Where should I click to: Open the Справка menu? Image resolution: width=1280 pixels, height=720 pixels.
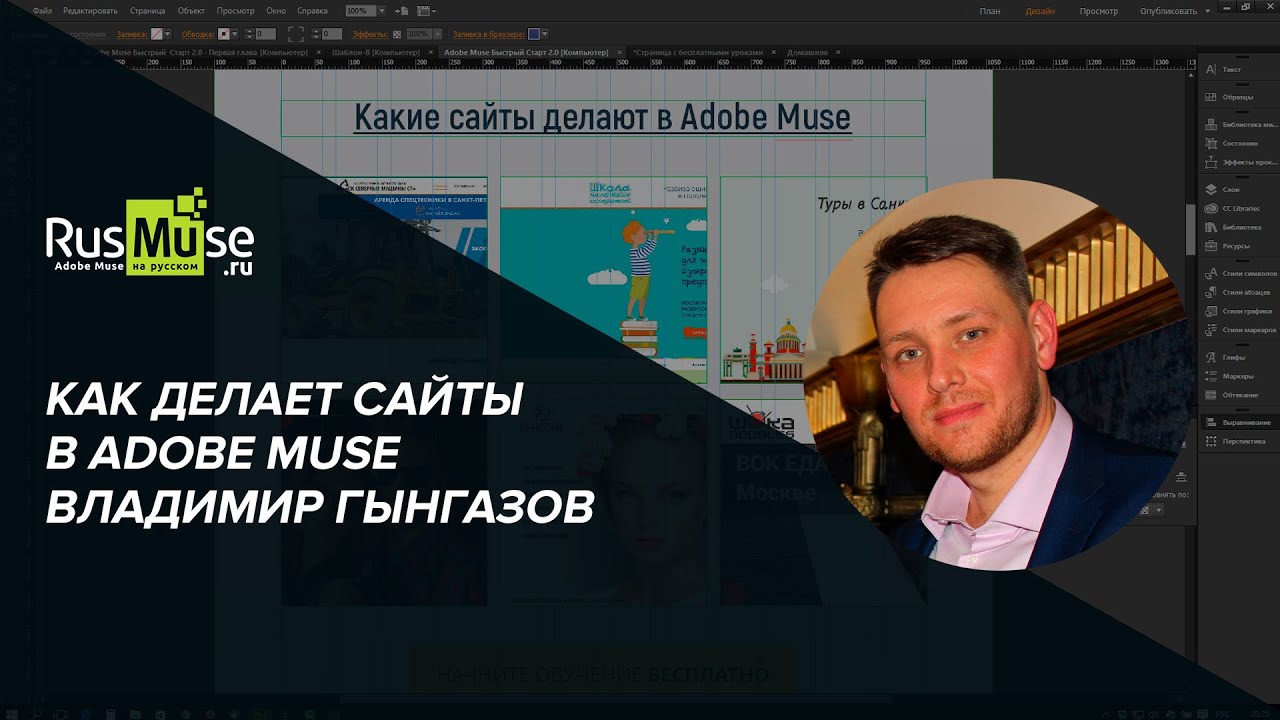pyautogui.click(x=312, y=11)
